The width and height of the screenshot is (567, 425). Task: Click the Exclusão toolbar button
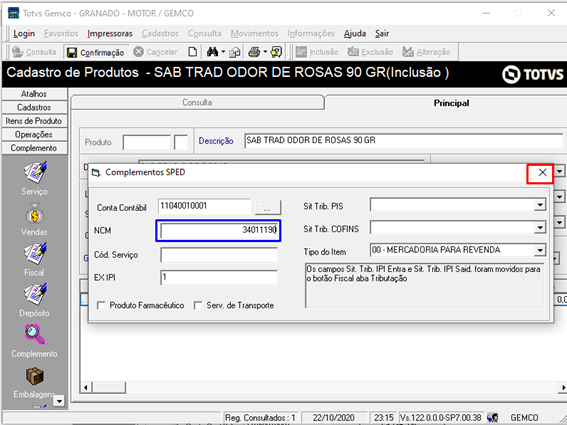370,52
